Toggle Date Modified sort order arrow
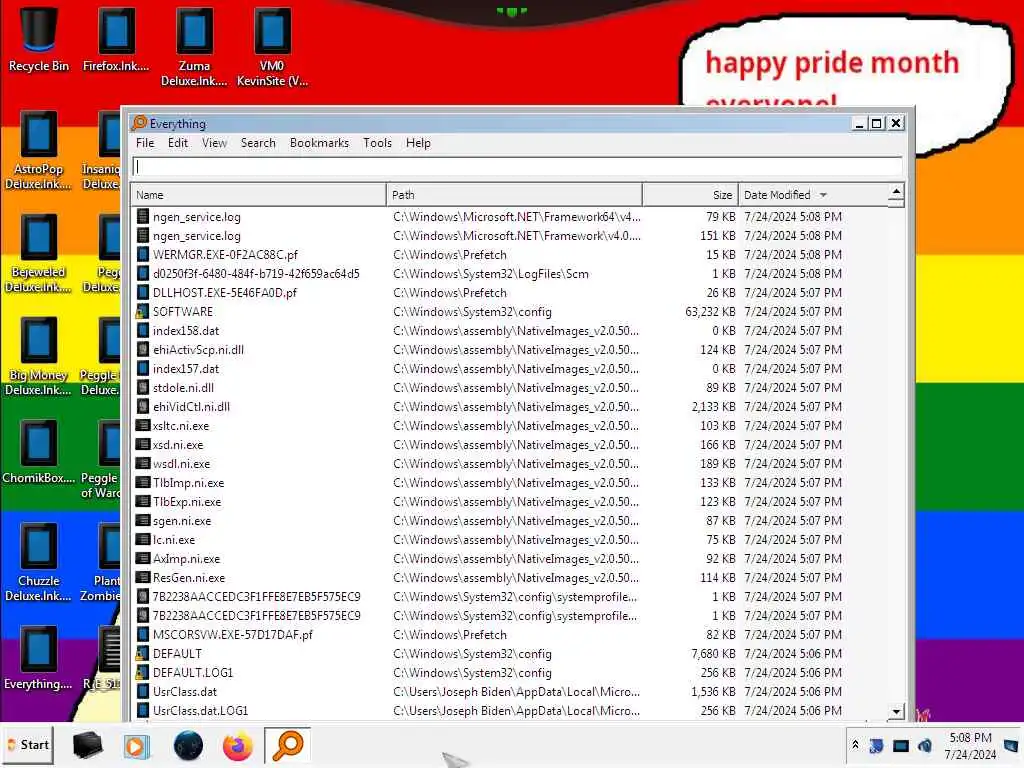This screenshot has height=768, width=1024. coord(824,195)
